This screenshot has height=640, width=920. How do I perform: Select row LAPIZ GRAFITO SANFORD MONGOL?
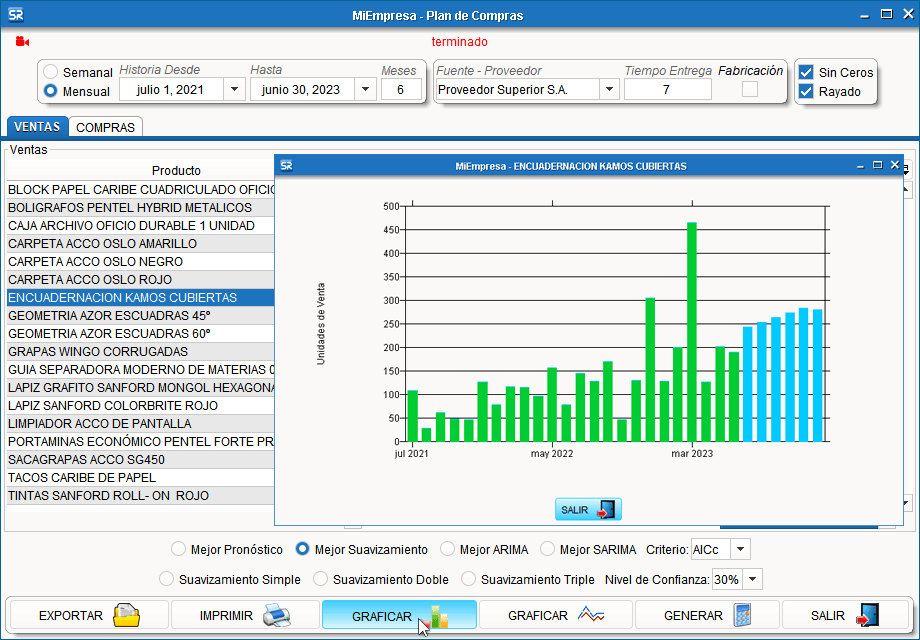point(140,388)
